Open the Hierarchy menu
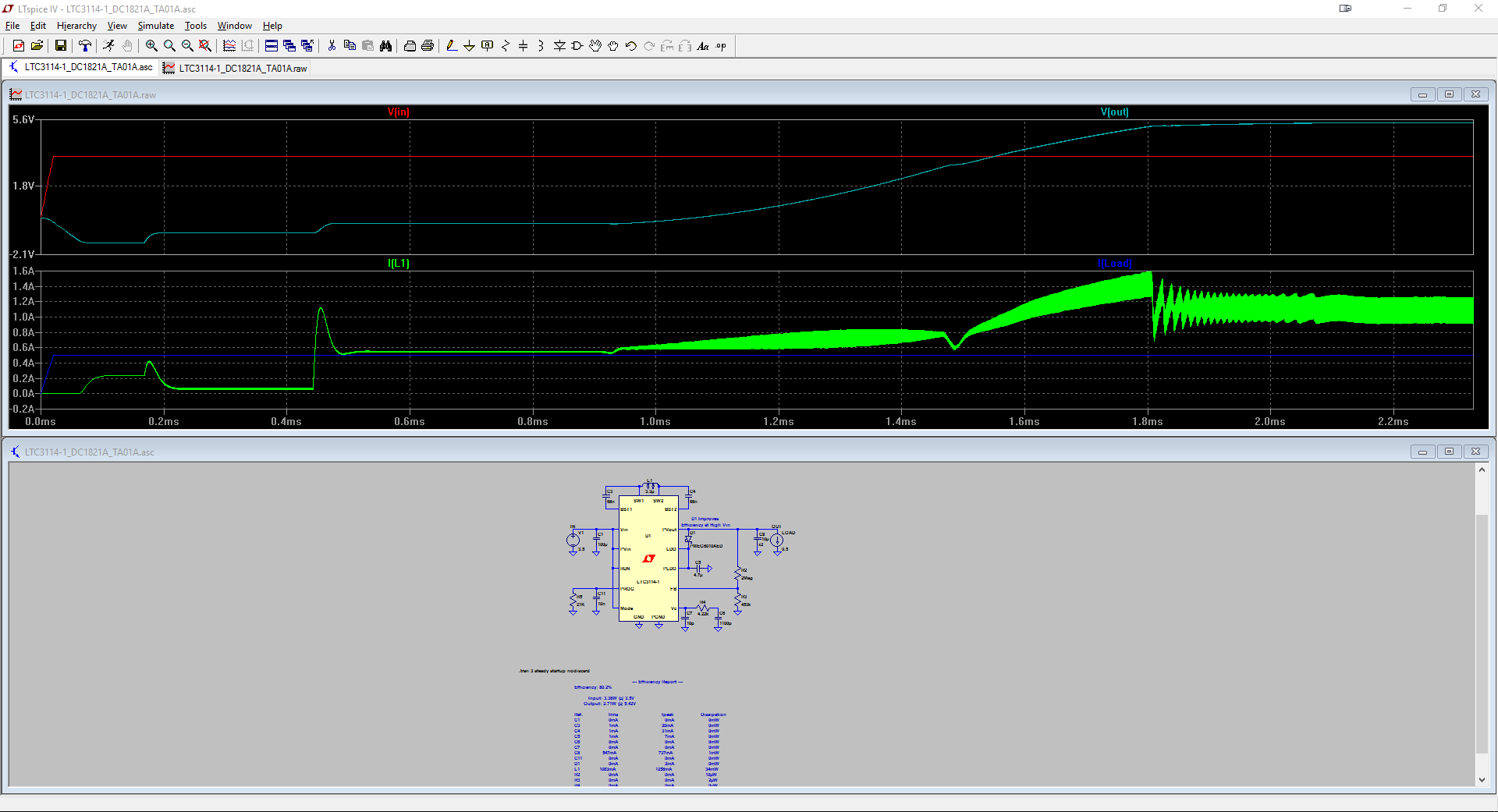 [76, 26]
